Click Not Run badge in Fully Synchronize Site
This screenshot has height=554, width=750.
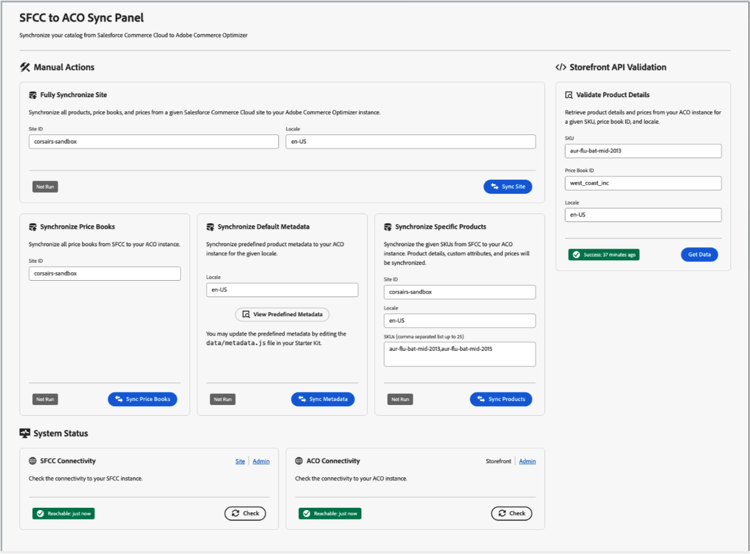pos(45,187)
